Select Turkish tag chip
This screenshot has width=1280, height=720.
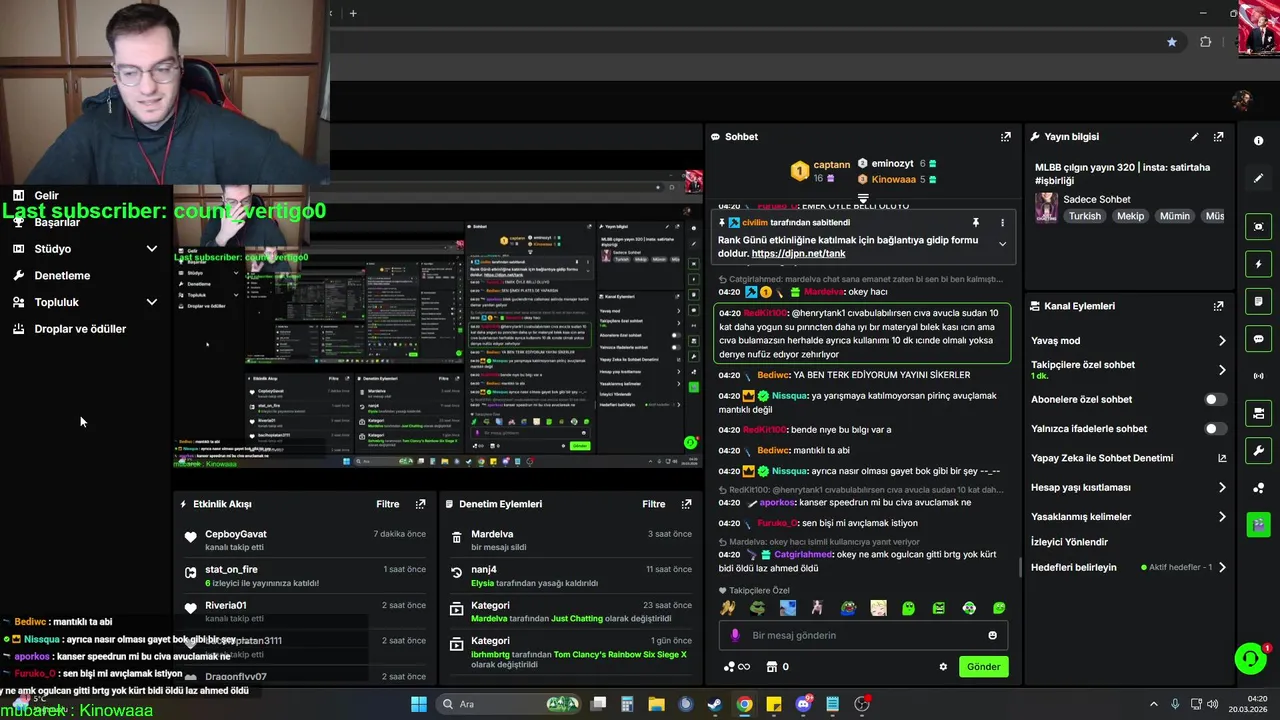[1085, 216]
